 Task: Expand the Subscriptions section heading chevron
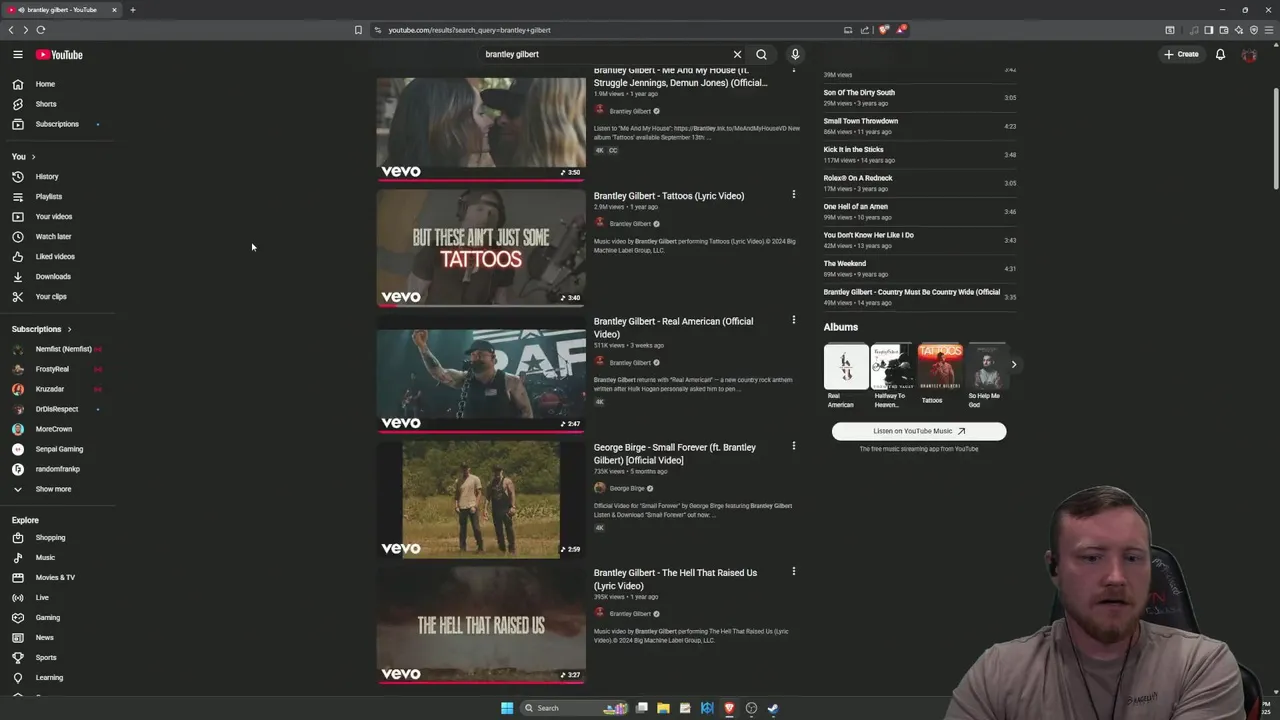[69, 329]
